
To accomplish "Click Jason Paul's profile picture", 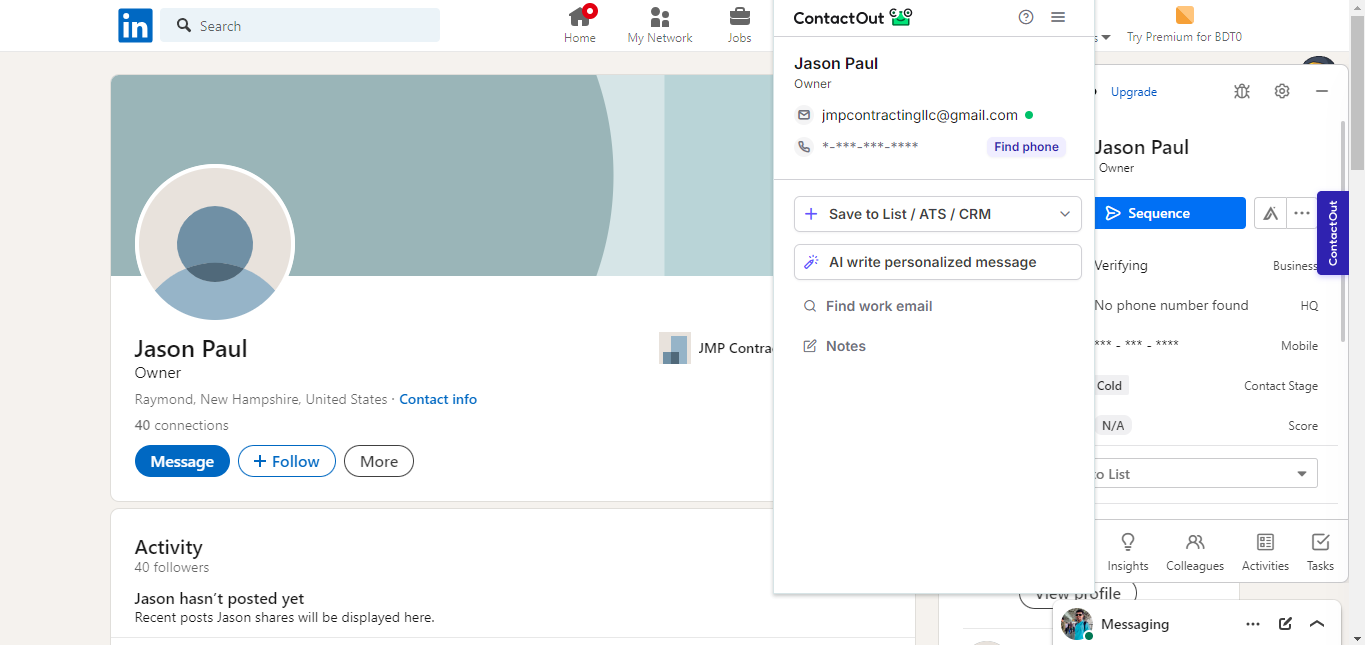I will (215, 244).
